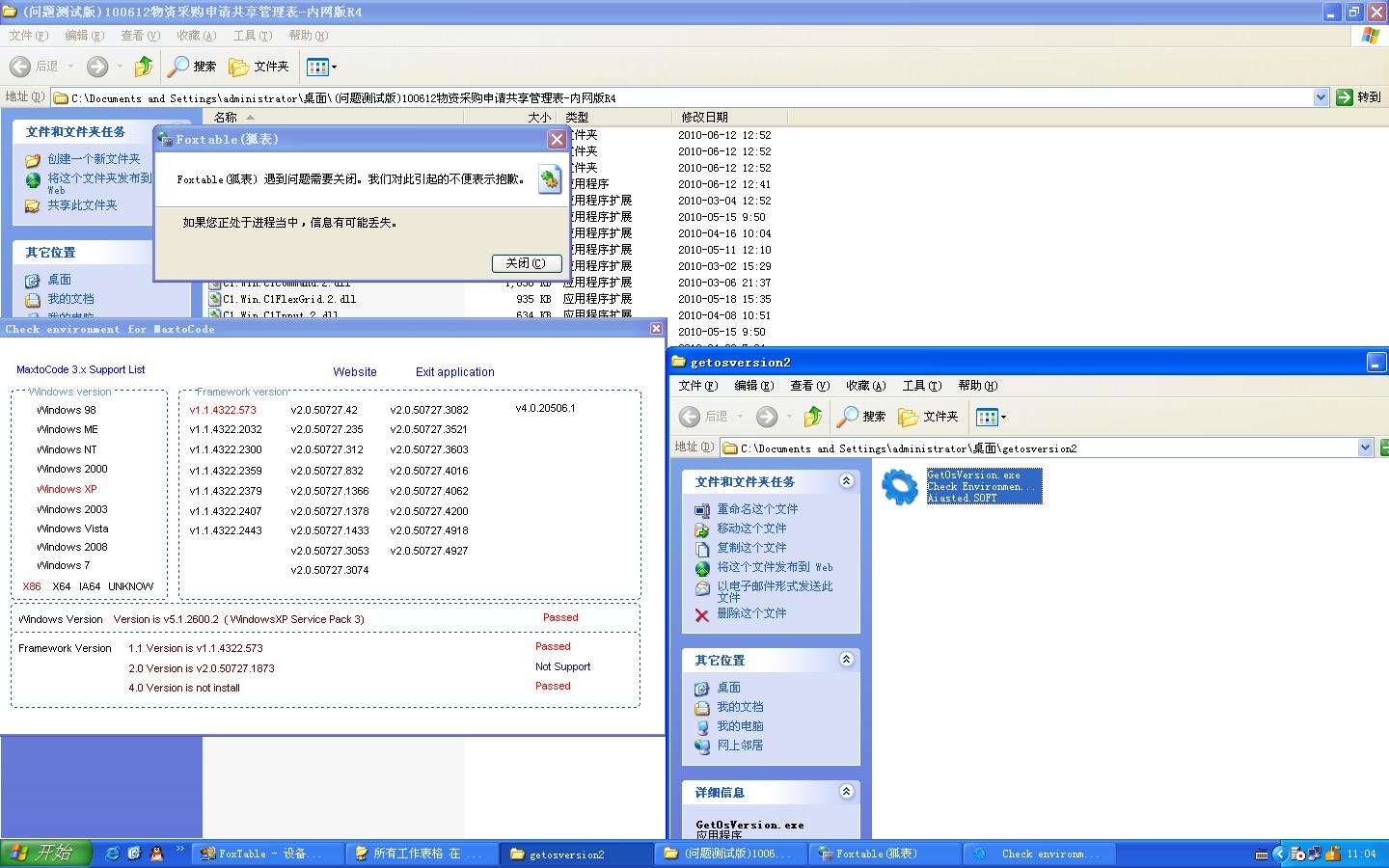This screenshot has height=868, width=1389.
Task: Expand the address dropdown in the getosversion2 window
Action: pyautogui.click(x=1365, y=448)
